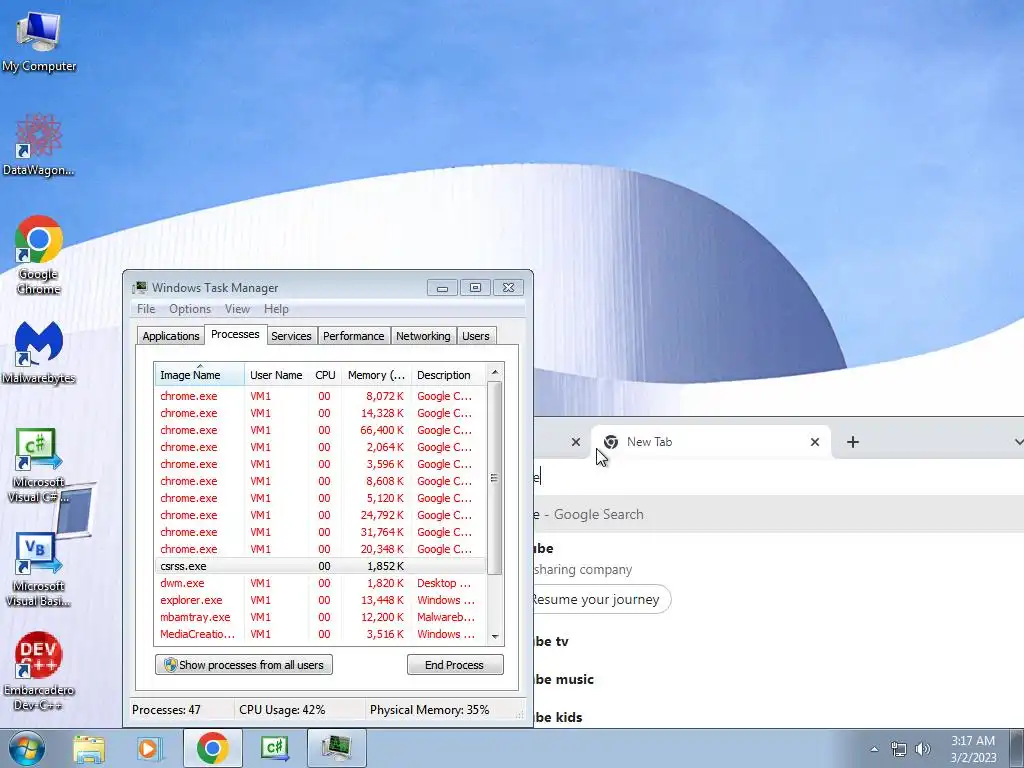Click Physical Memory: 35% status entry
The width and height of the screenshot is (1024, 768).
pyautogui.click(x=429, y=710)
